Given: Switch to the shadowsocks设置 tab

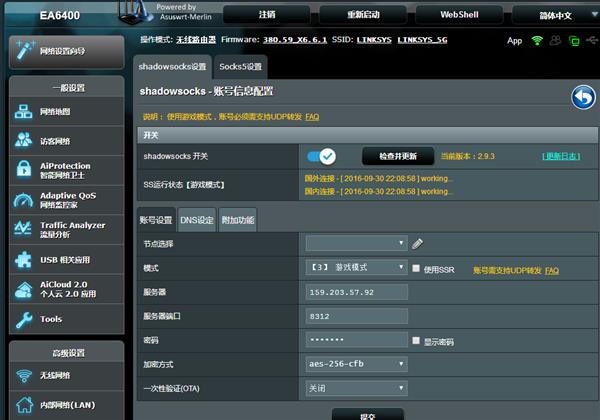Looking at the screenshot, I should [x=172, y=67].
